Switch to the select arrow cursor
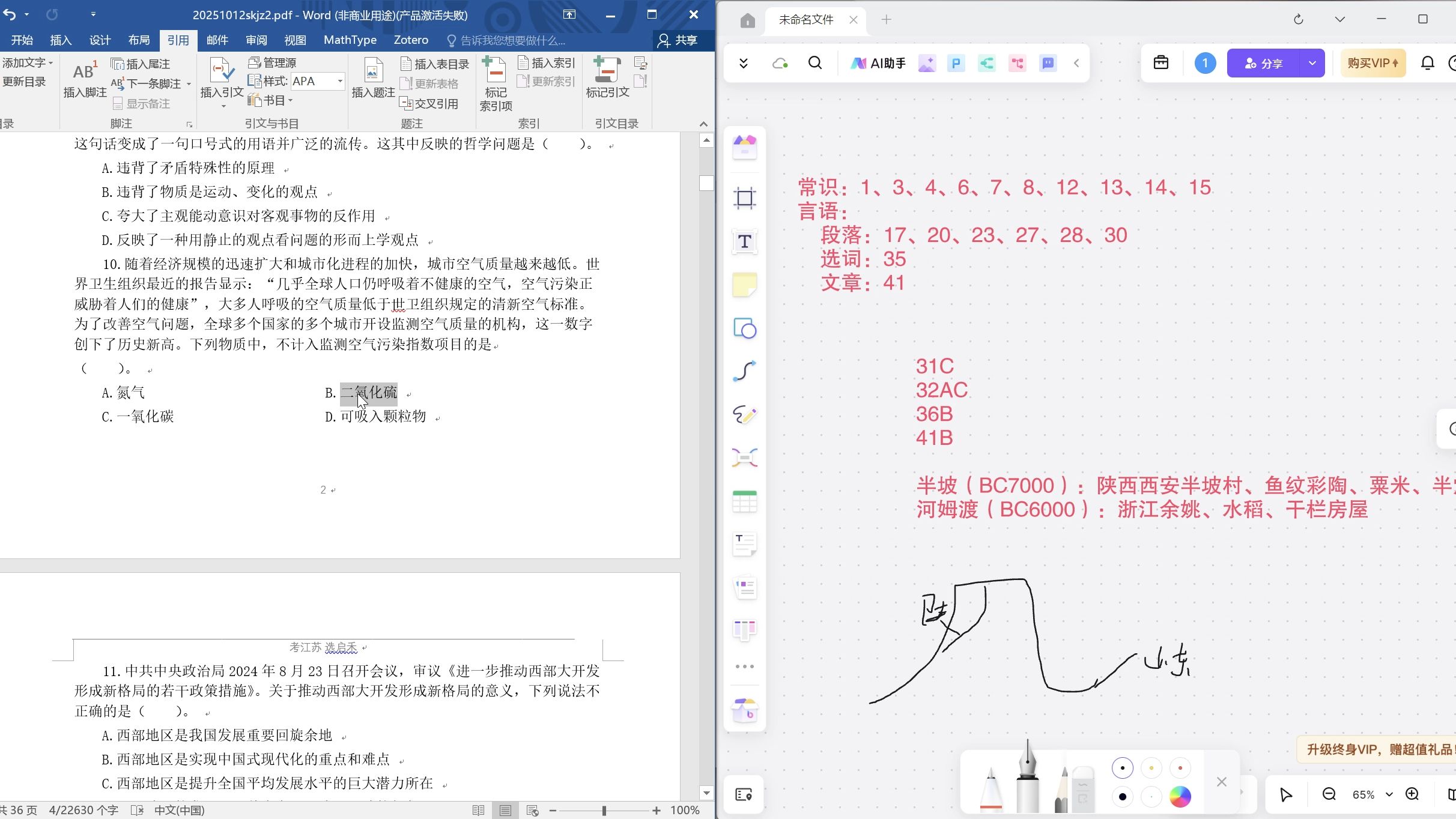This screenshot has width=1456, height=819. click(x=1286, y=795)
